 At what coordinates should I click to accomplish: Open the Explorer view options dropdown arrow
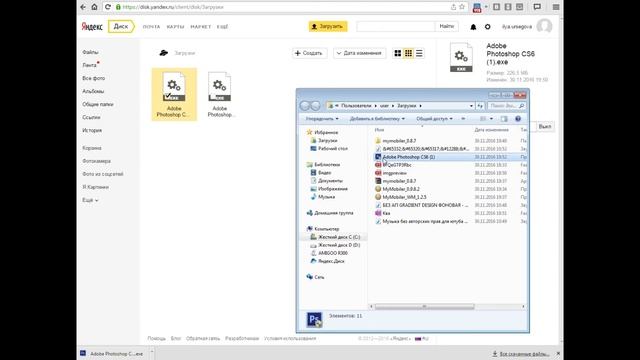pyautogui.click(x=491, y=119)
